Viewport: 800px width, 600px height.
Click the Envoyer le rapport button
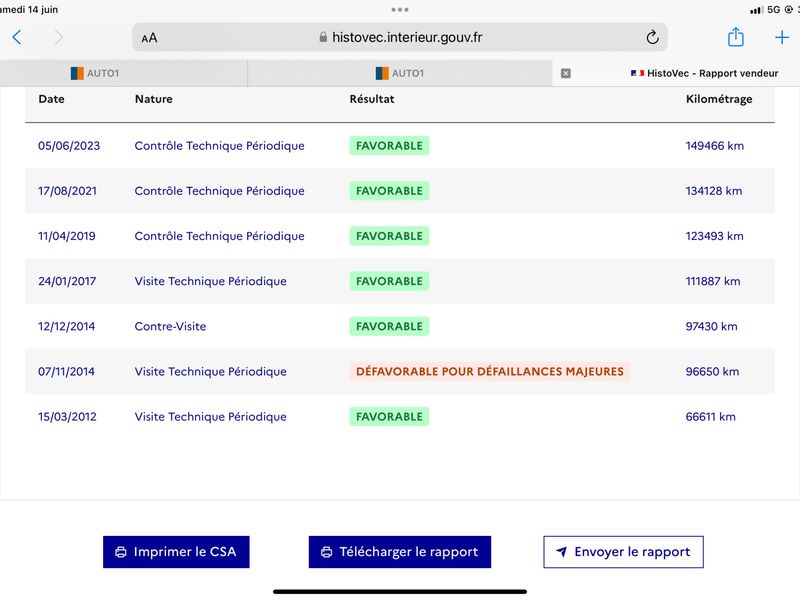tap(623, 552)
